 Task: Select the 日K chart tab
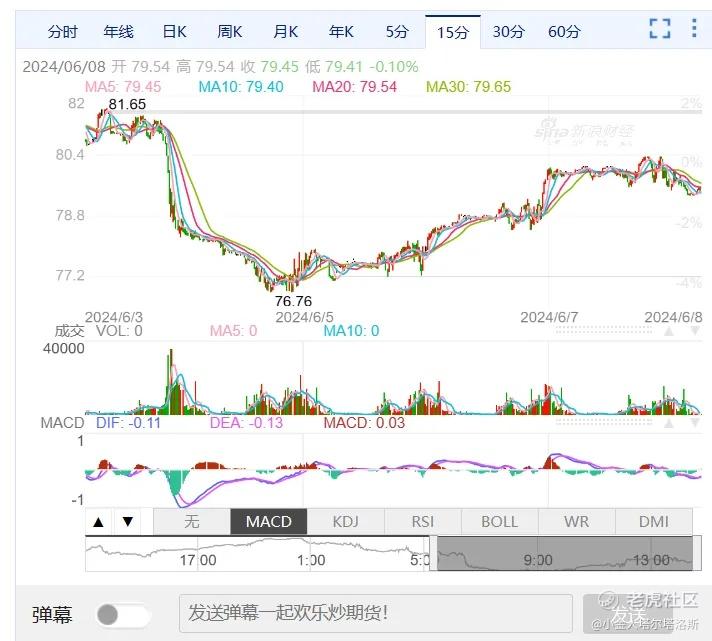[x=174, y=32]
